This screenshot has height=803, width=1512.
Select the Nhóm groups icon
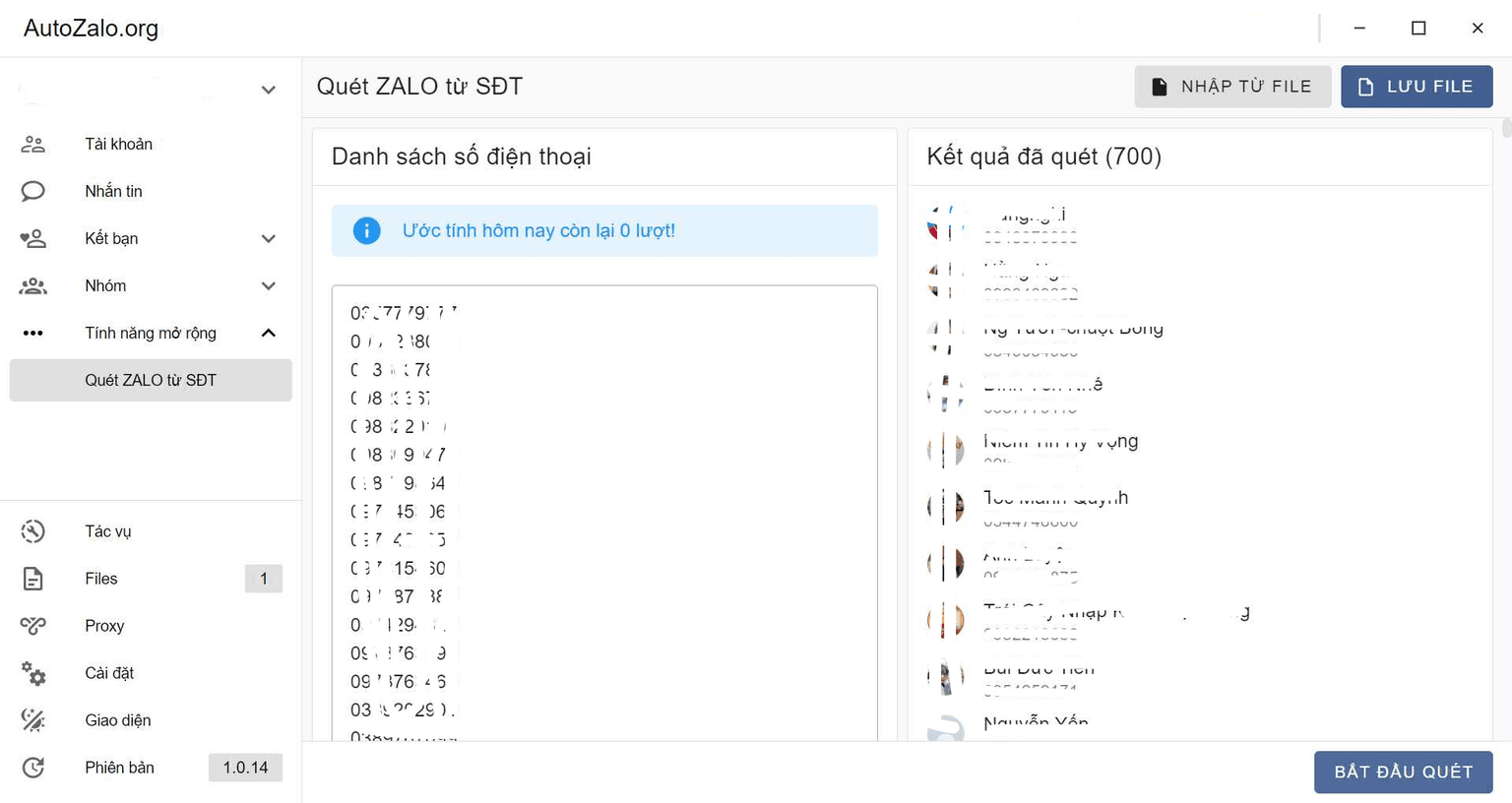point(32,285)
